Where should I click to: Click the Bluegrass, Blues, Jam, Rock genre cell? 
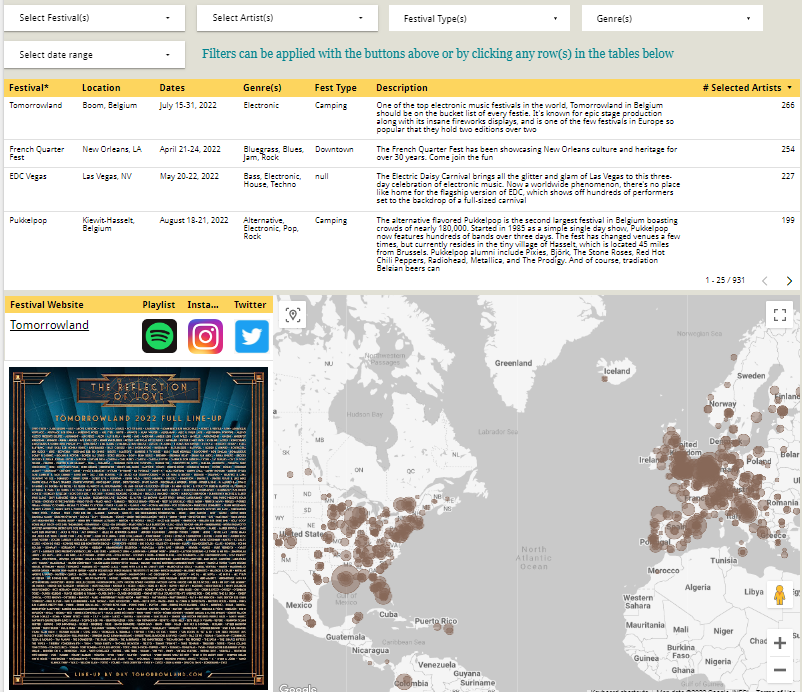point(274,153)
